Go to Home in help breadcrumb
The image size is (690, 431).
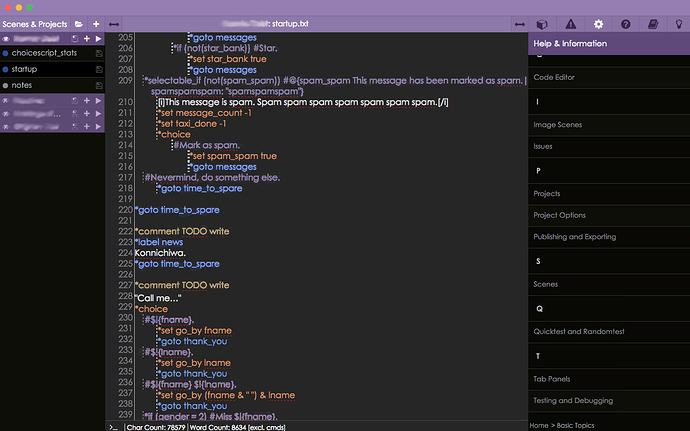point(539,425)
